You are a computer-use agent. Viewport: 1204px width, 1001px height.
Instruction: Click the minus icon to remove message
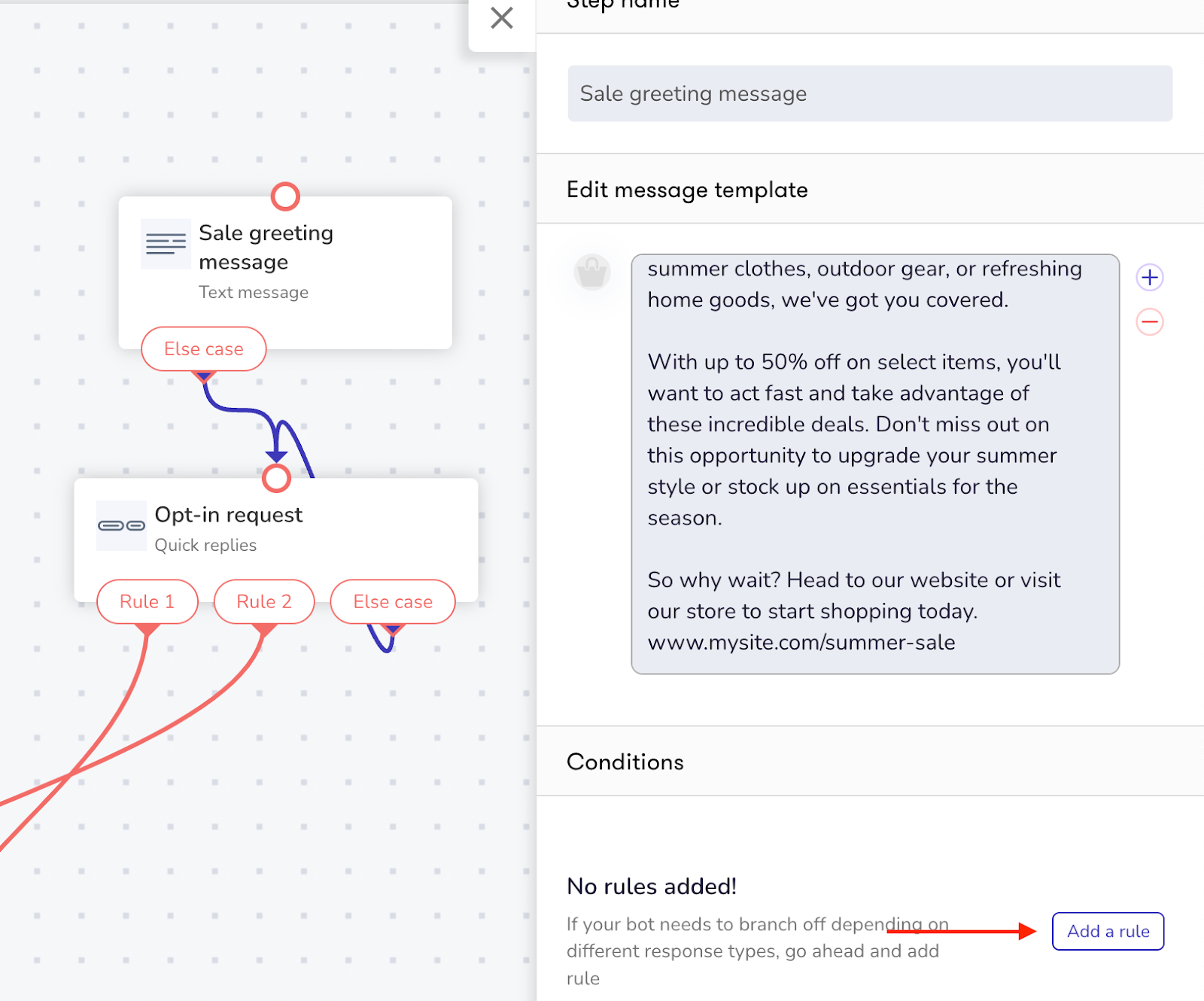click(1149, 322)
